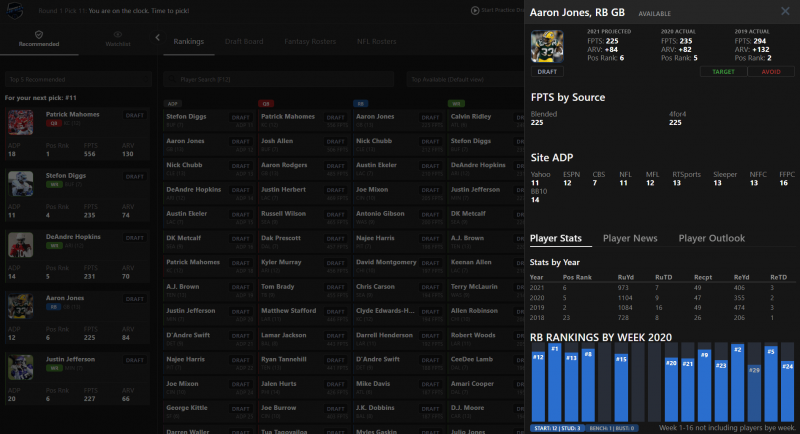Viewport: 800px width, 434px height.
Task: Click the QB column header badge
Action: (265, 104)
